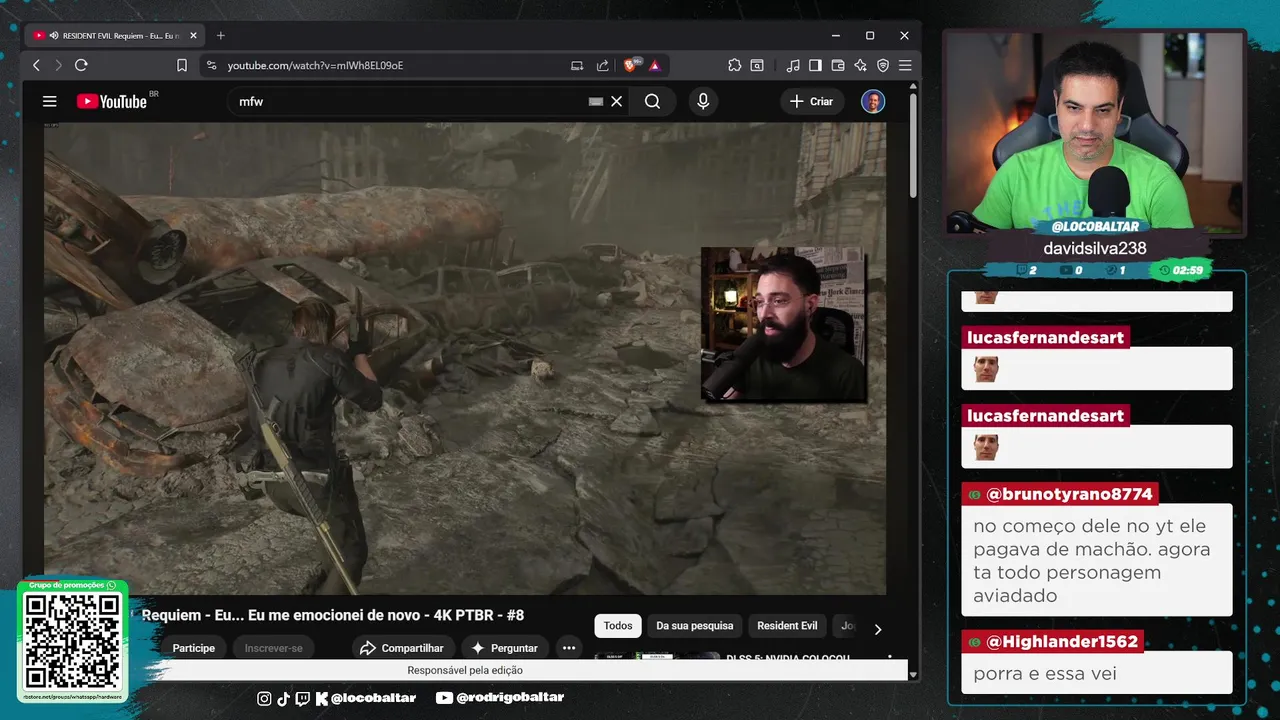Select the Resident Evil filter chip

(x=787, y=626)
